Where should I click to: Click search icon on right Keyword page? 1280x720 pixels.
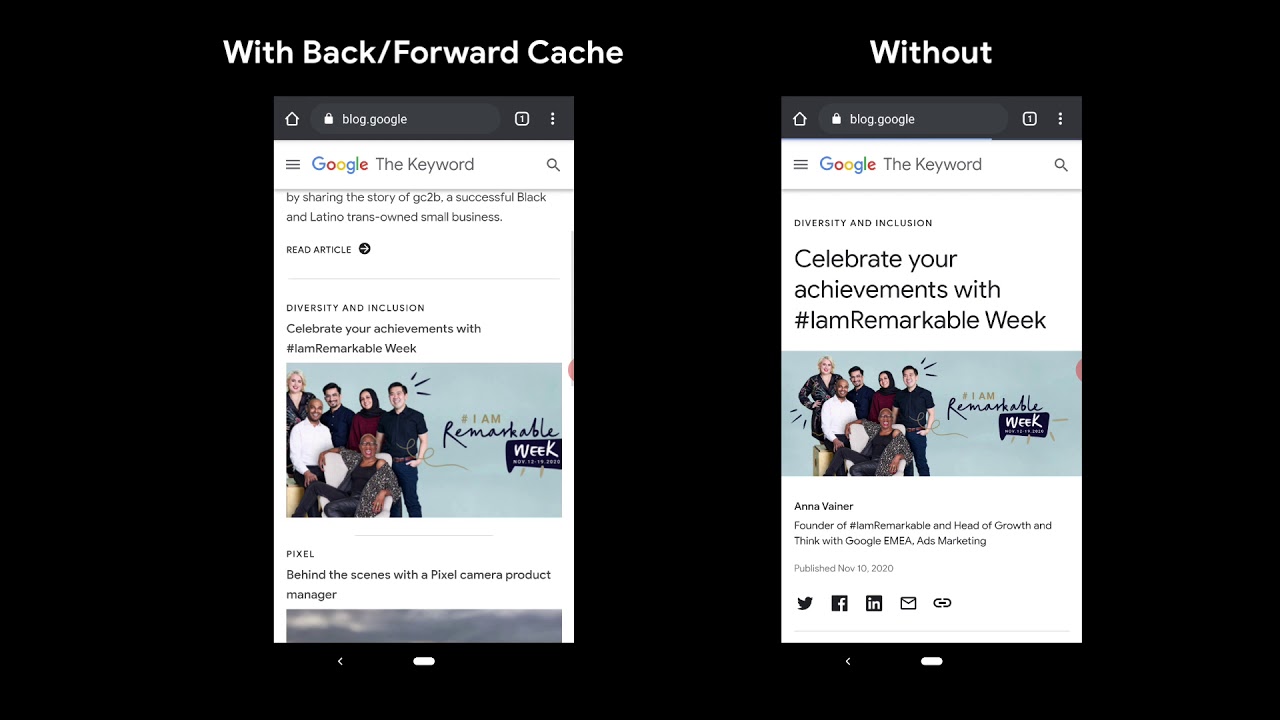(1061, 165)
